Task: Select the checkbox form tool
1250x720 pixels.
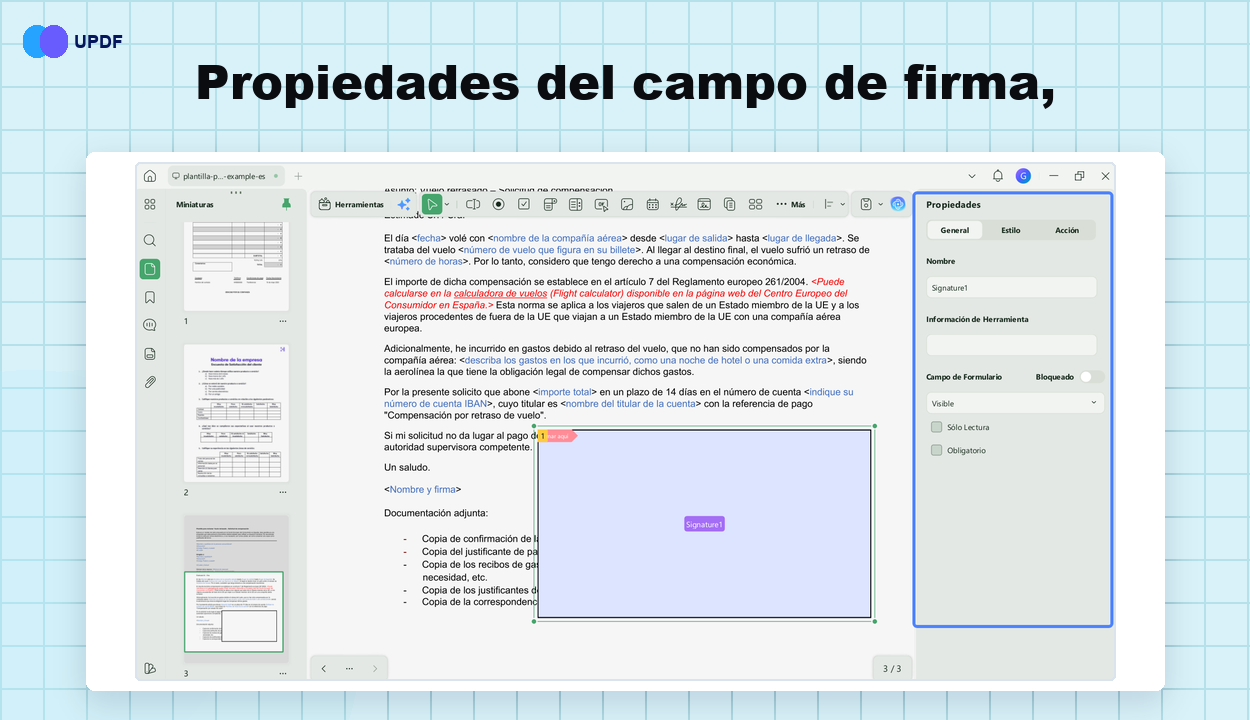Action: [524, 204]
